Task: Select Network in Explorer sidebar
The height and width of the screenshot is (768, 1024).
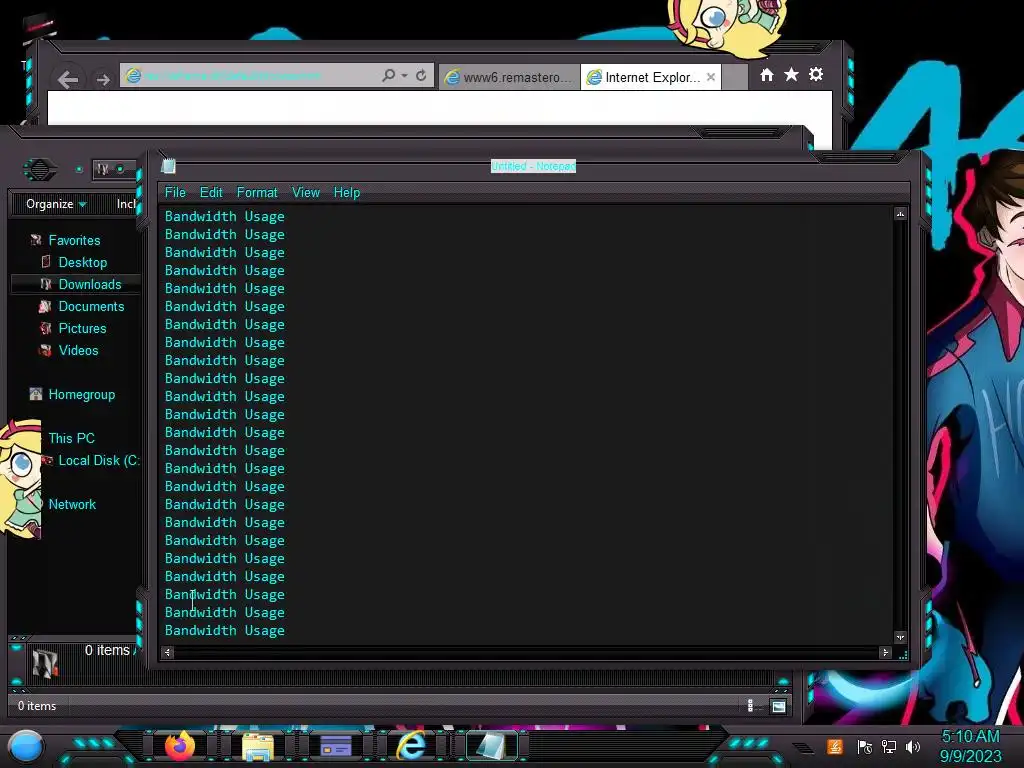Action: tap(72, 504)
